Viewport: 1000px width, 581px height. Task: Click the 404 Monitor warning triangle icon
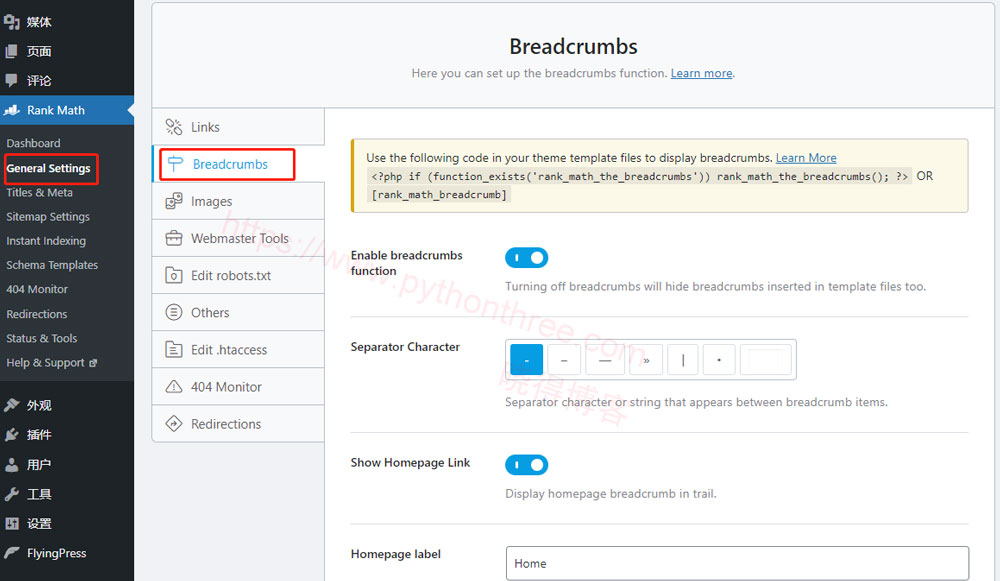coord(174,386)
